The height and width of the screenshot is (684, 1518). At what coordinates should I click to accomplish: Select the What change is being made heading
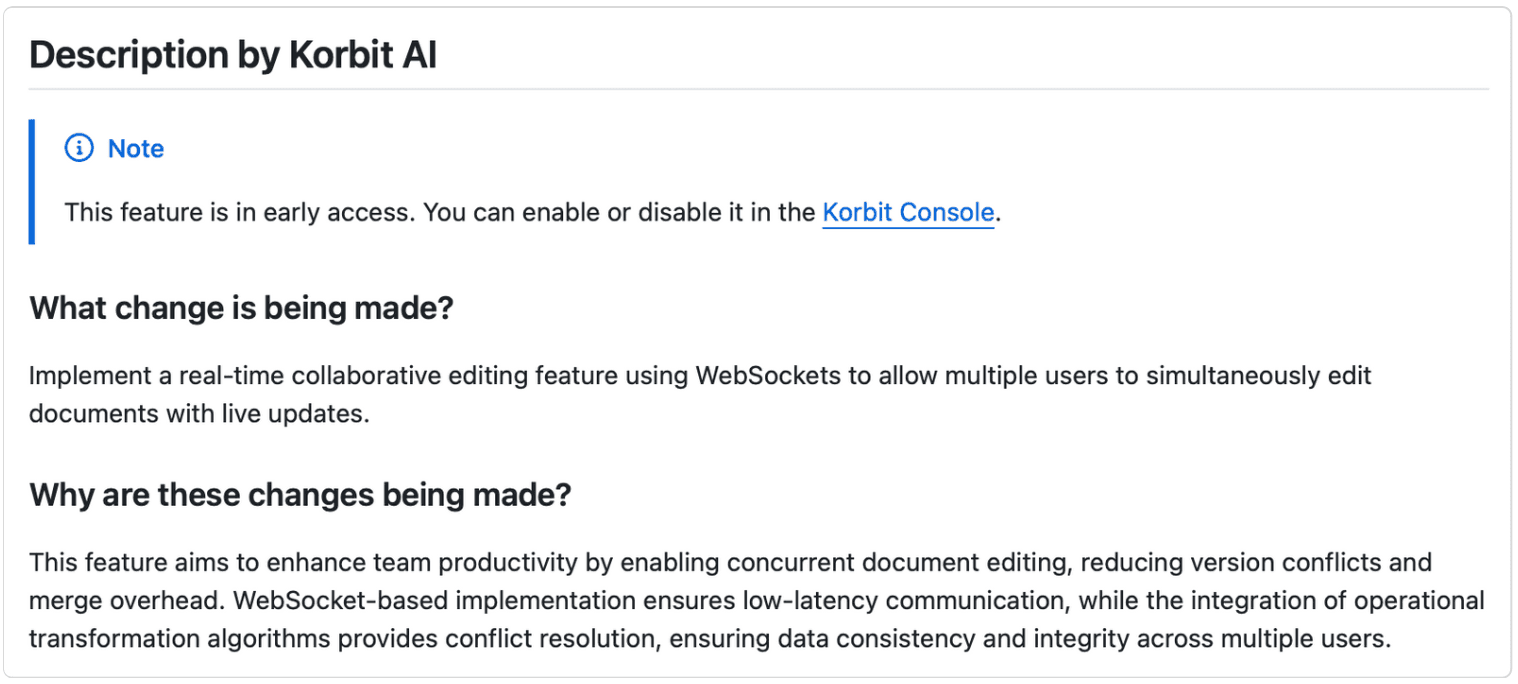[x=241, y=308]
